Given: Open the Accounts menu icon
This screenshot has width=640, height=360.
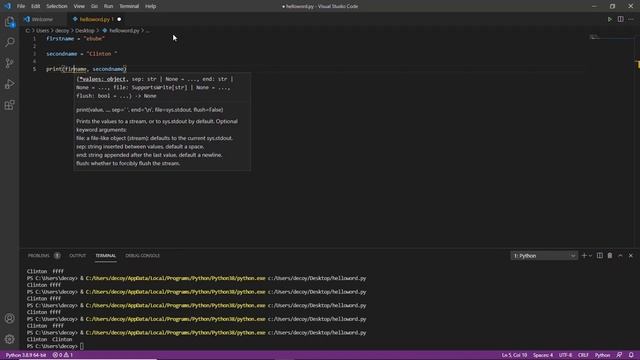Looking at the screenshot, I should (9, 318).
